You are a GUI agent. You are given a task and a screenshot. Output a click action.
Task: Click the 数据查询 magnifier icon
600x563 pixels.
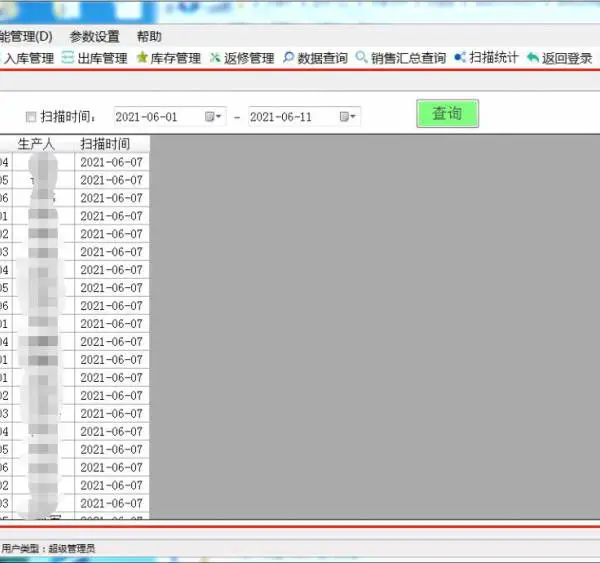289,57
